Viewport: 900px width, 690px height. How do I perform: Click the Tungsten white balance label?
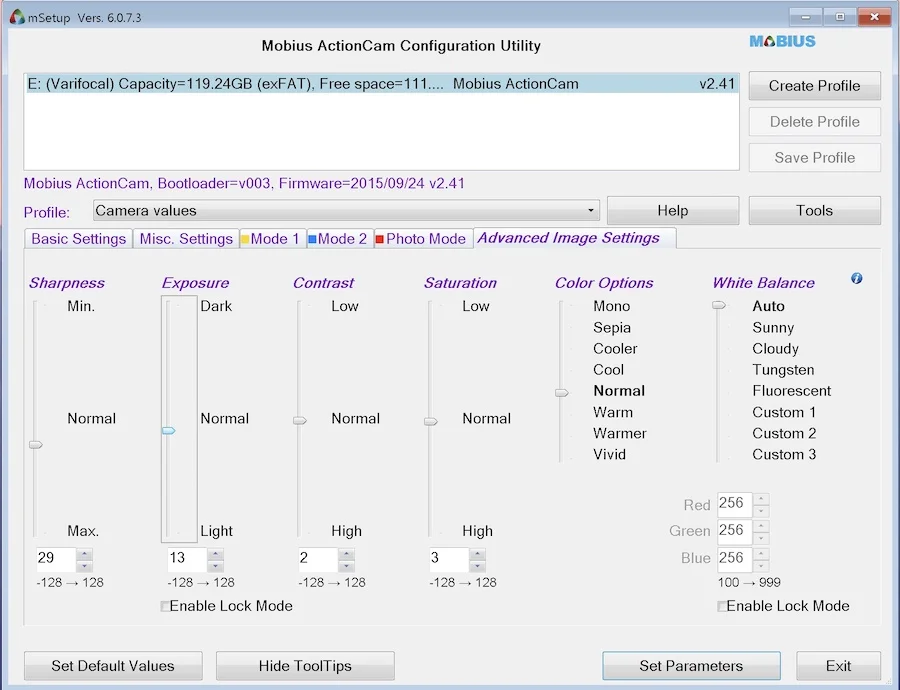click(783, 370)
